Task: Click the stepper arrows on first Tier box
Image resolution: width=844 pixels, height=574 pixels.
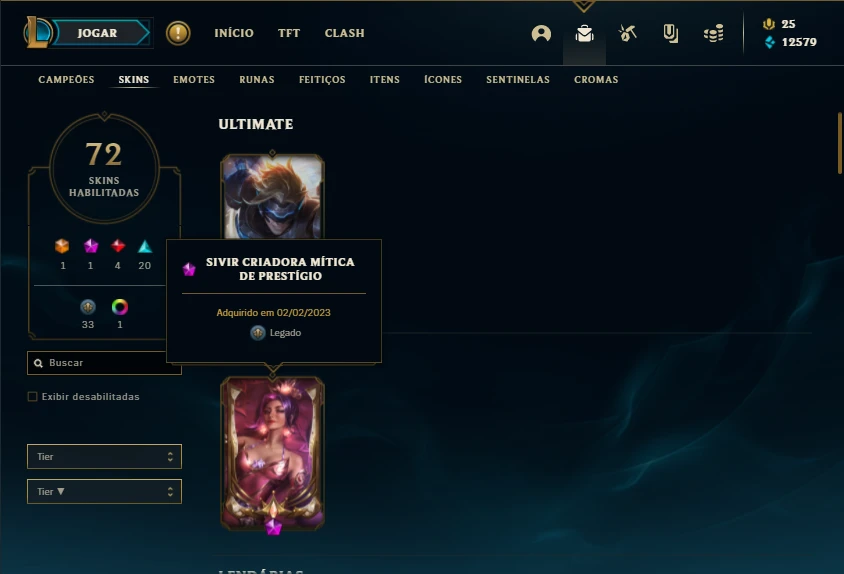Action: click(170, 457)
